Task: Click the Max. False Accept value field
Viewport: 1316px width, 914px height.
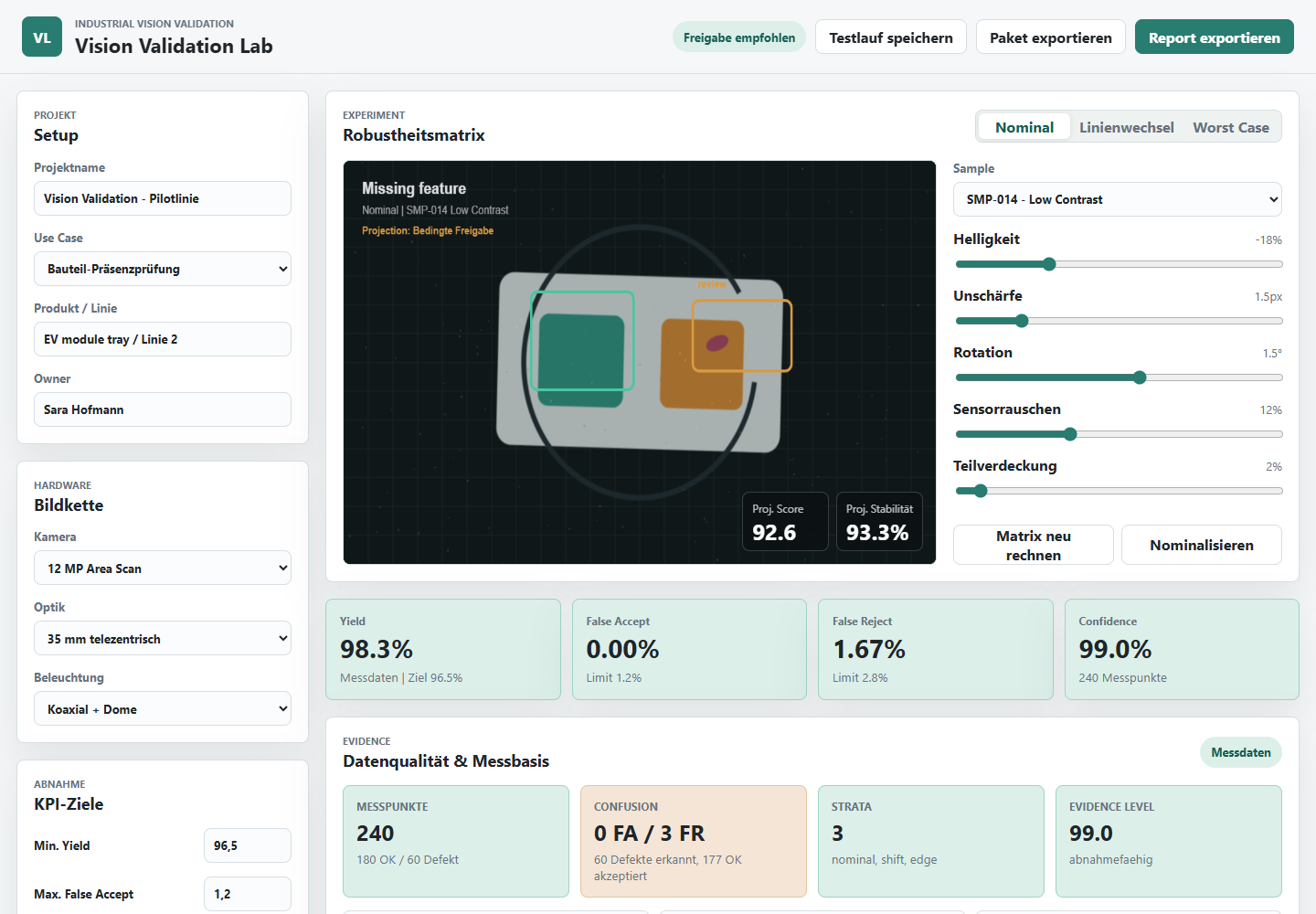Action: pyautogui.click(x=248, y=894)
